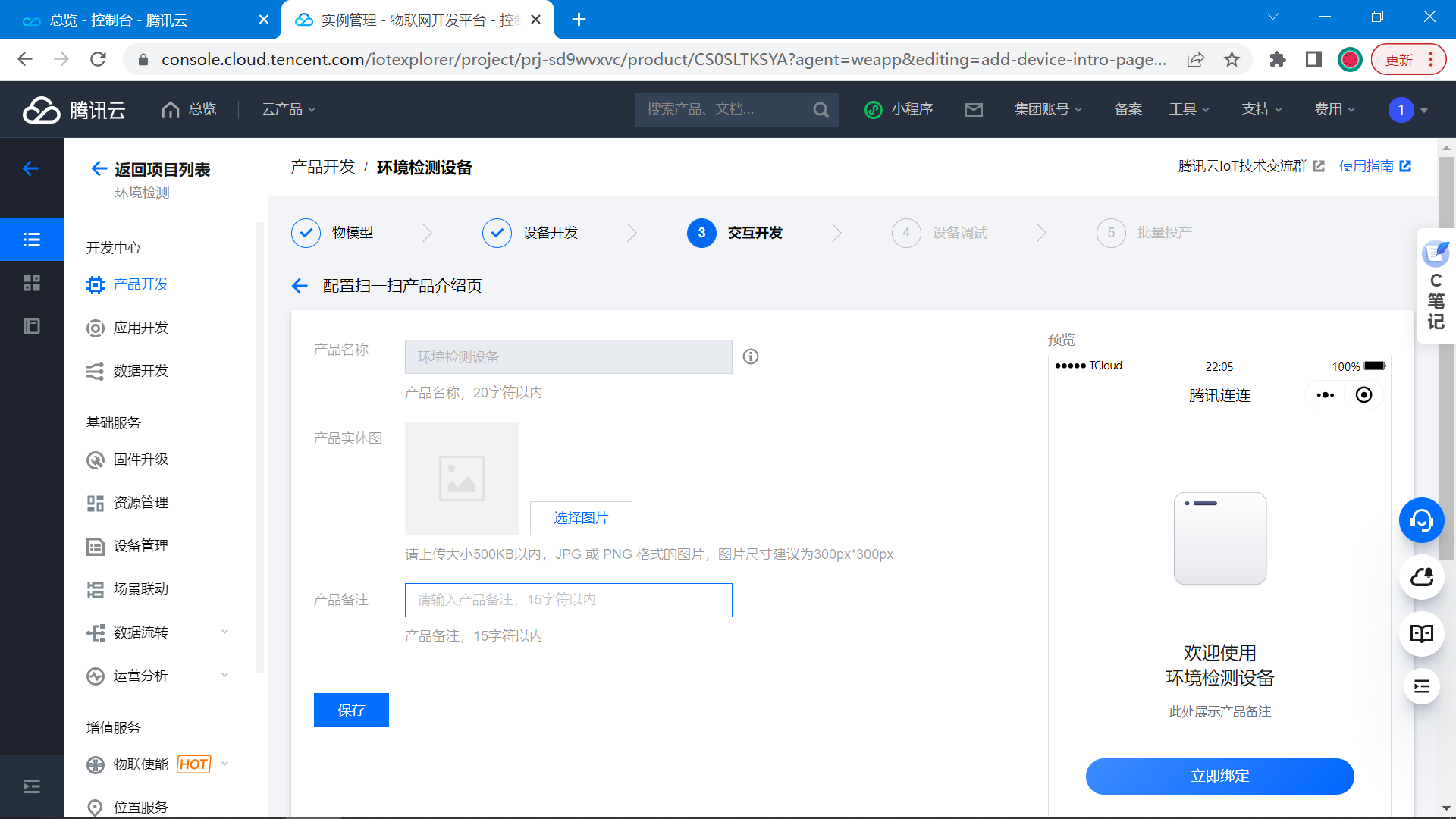Open the documentation book icon on right

1421,633
